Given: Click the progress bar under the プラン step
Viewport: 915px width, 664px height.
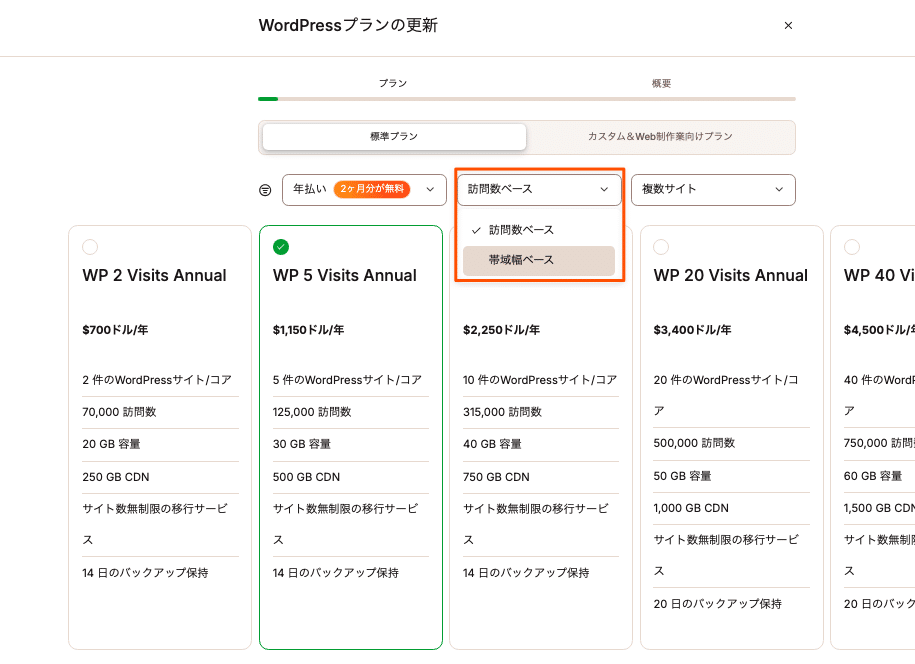Looking at the screenshot, I should (x=394, y=99).
